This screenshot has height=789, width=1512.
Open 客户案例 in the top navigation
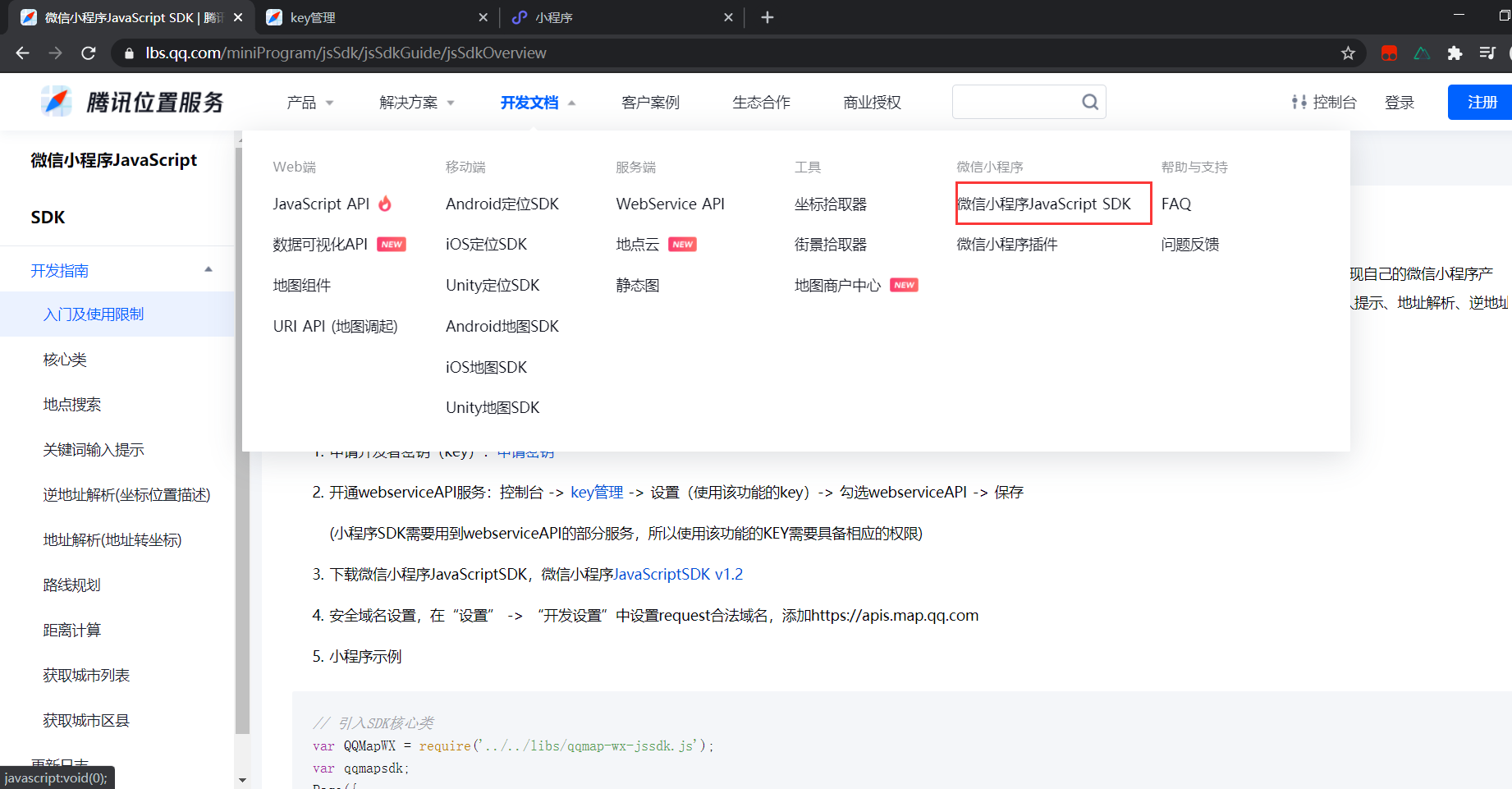(650, 103)
